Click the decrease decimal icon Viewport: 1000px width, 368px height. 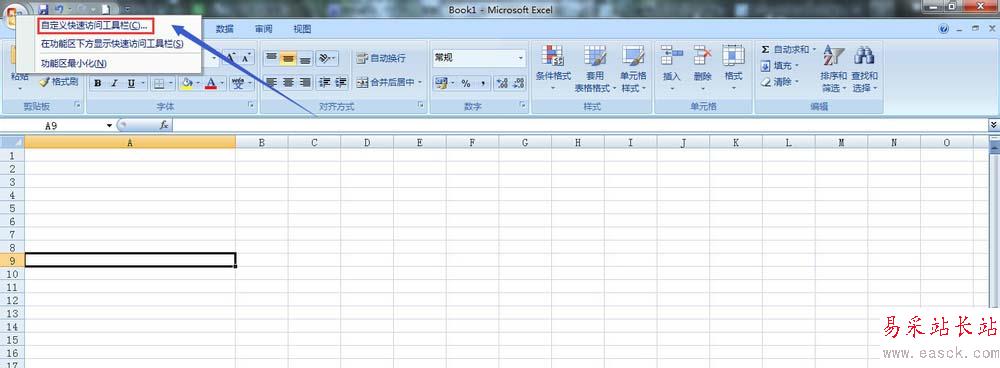(518, 83)
